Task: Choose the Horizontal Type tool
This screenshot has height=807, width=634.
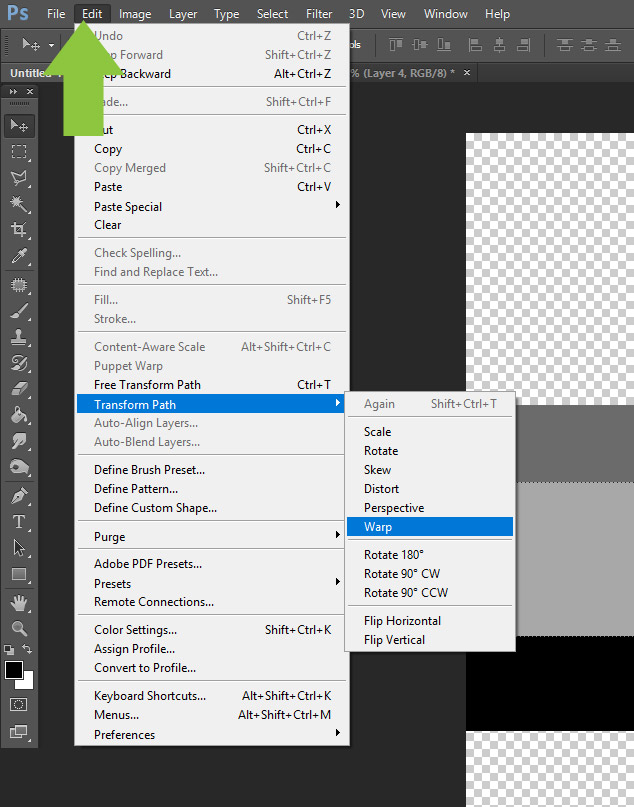Action: [19, 522]
